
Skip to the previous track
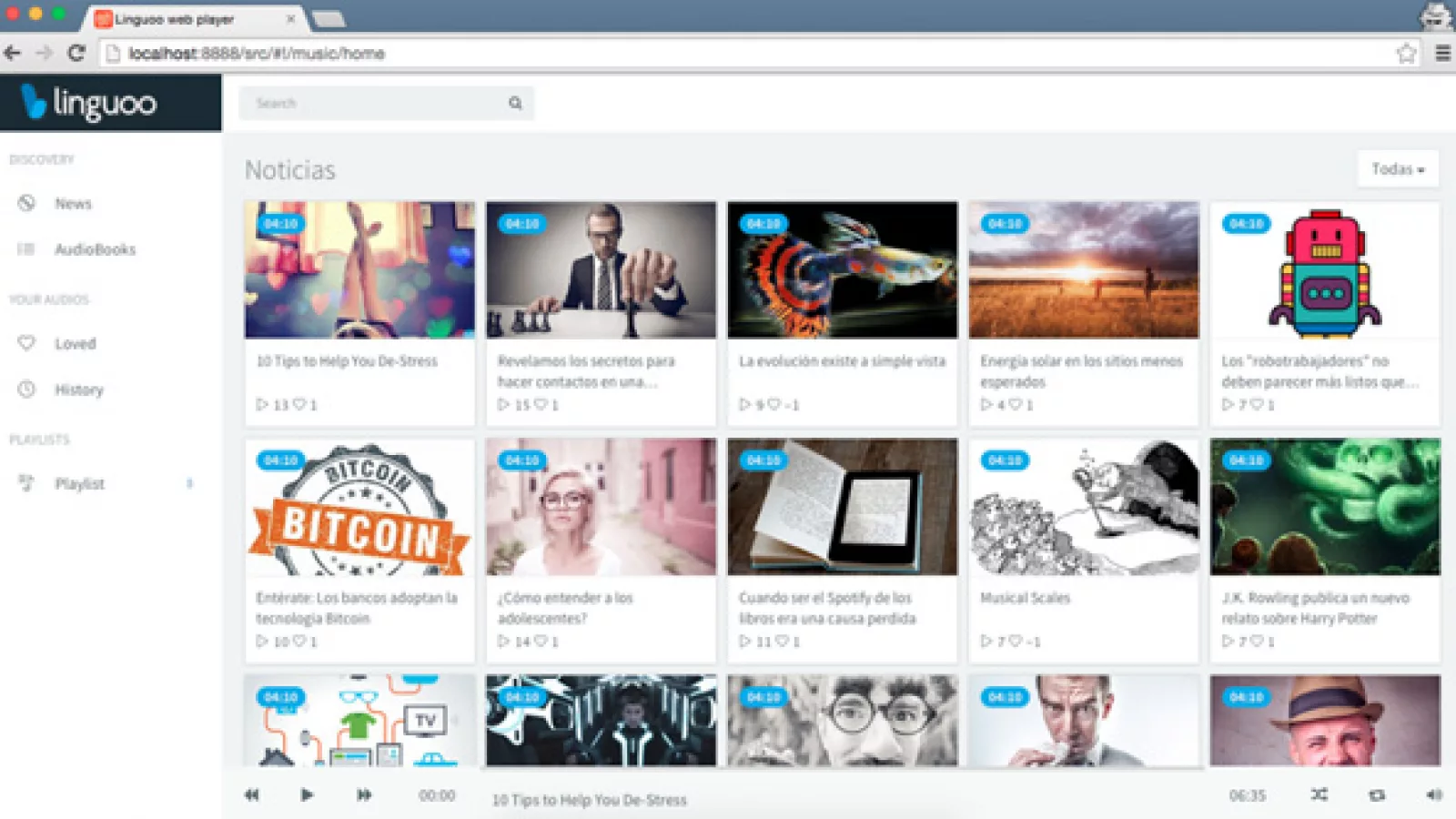(252, 794)
